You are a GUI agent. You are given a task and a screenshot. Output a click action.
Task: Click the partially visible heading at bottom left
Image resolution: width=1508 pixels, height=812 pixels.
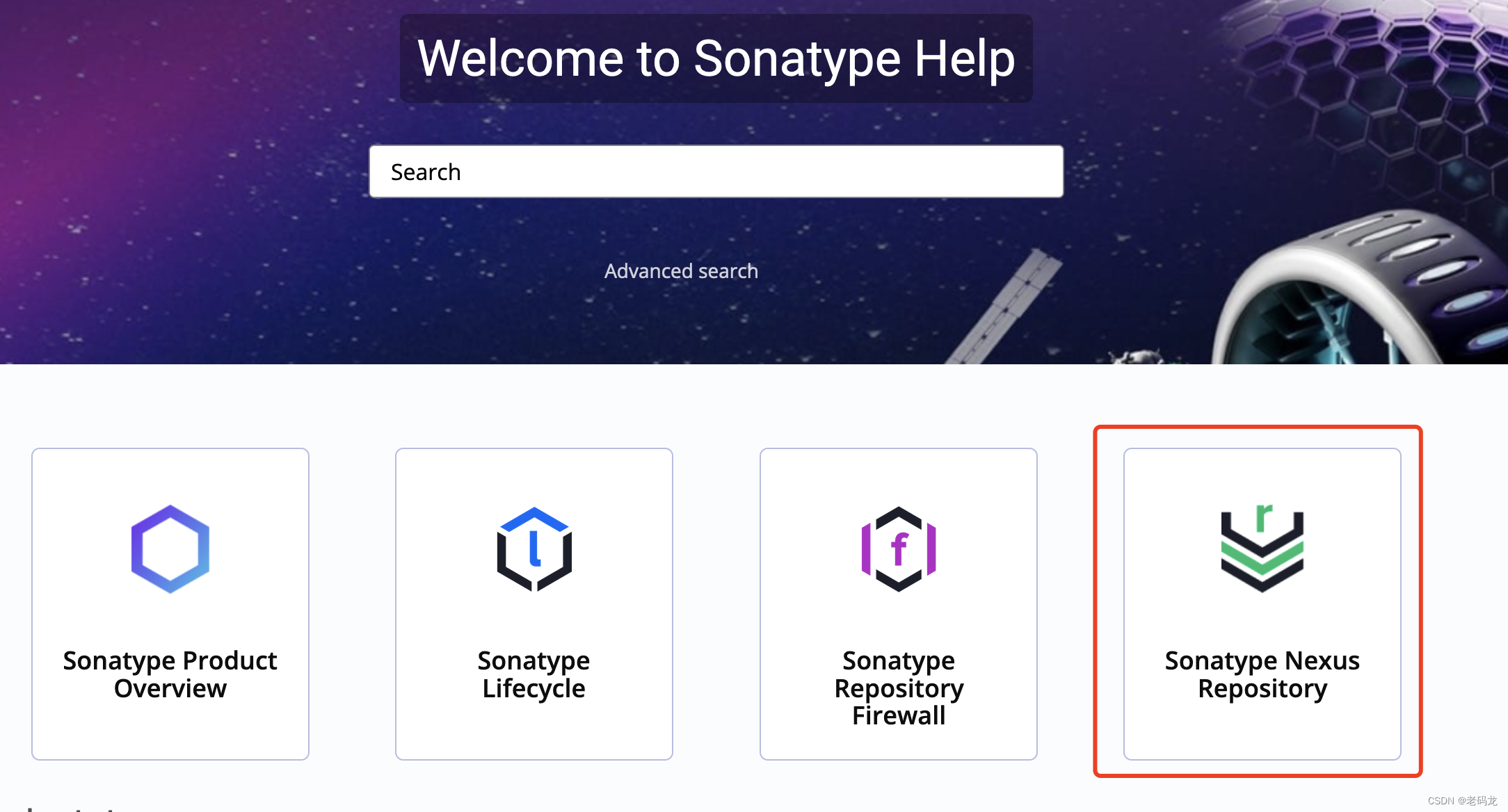(x=70, y=808)
